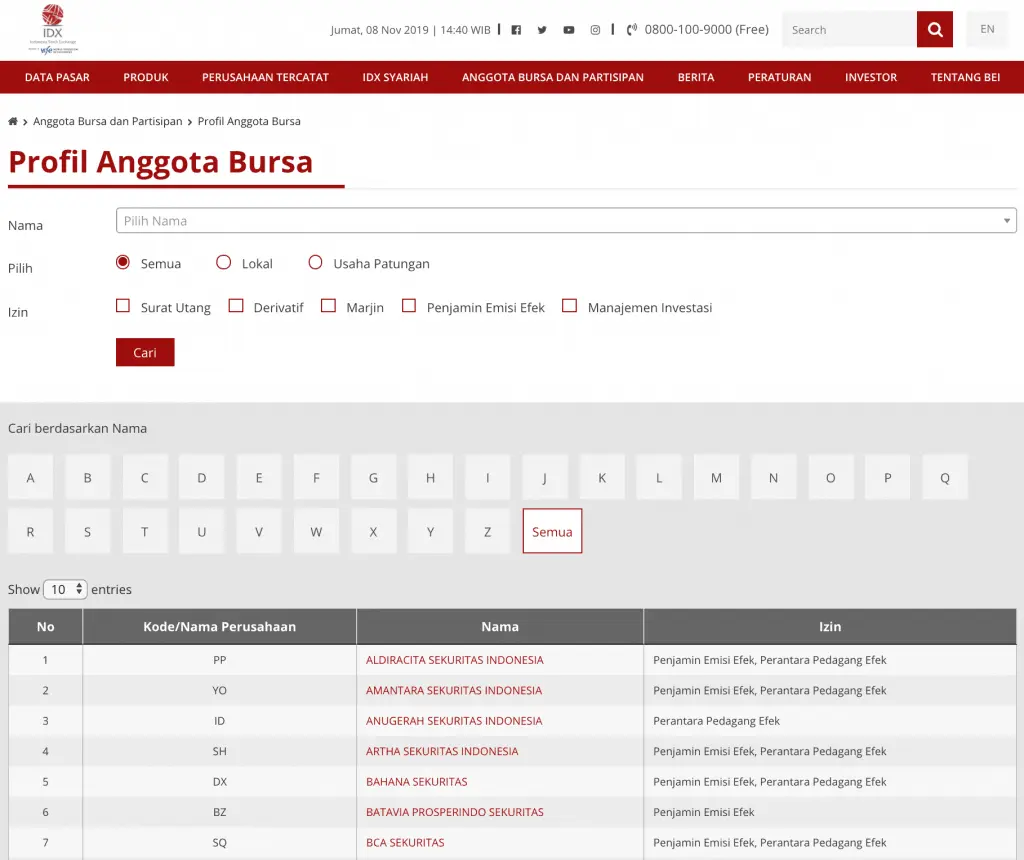1024x860 pixels.
Task: Open the IDX SYARIAH menu
Action: (395, 77)
